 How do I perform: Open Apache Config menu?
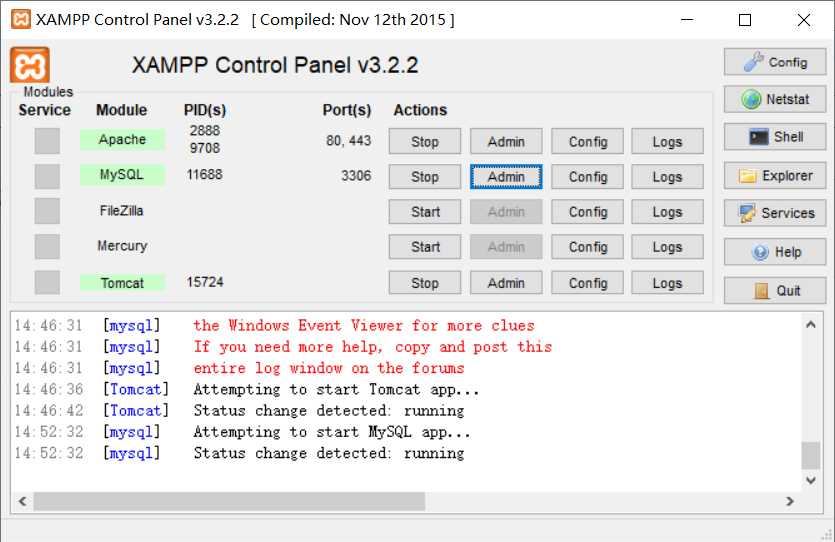(587, 141)
